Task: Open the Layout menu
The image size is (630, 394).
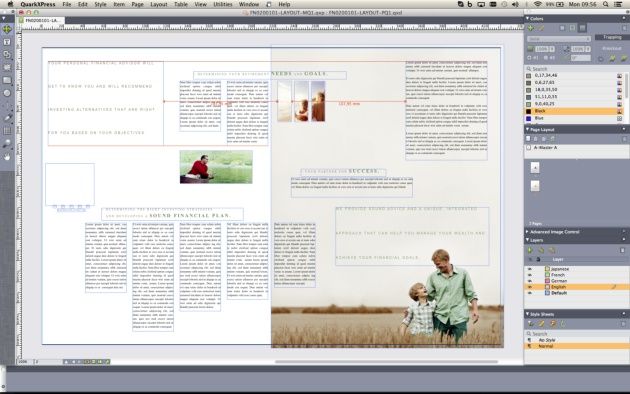Action: 159,4
